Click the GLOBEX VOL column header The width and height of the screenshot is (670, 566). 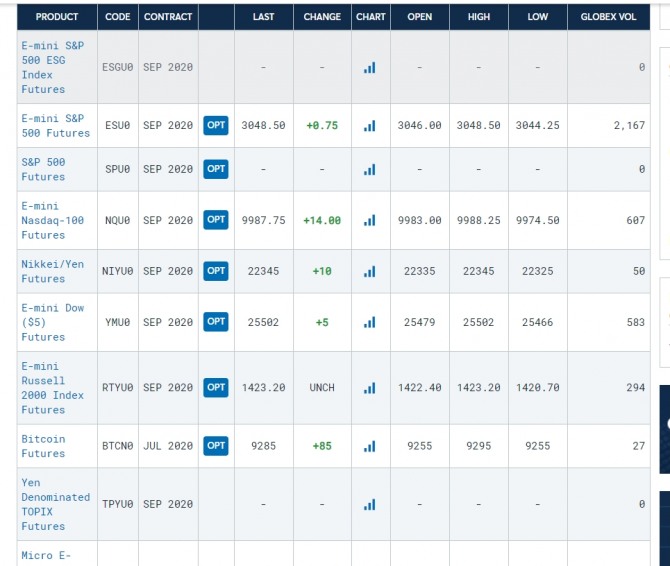pos(608,17)
